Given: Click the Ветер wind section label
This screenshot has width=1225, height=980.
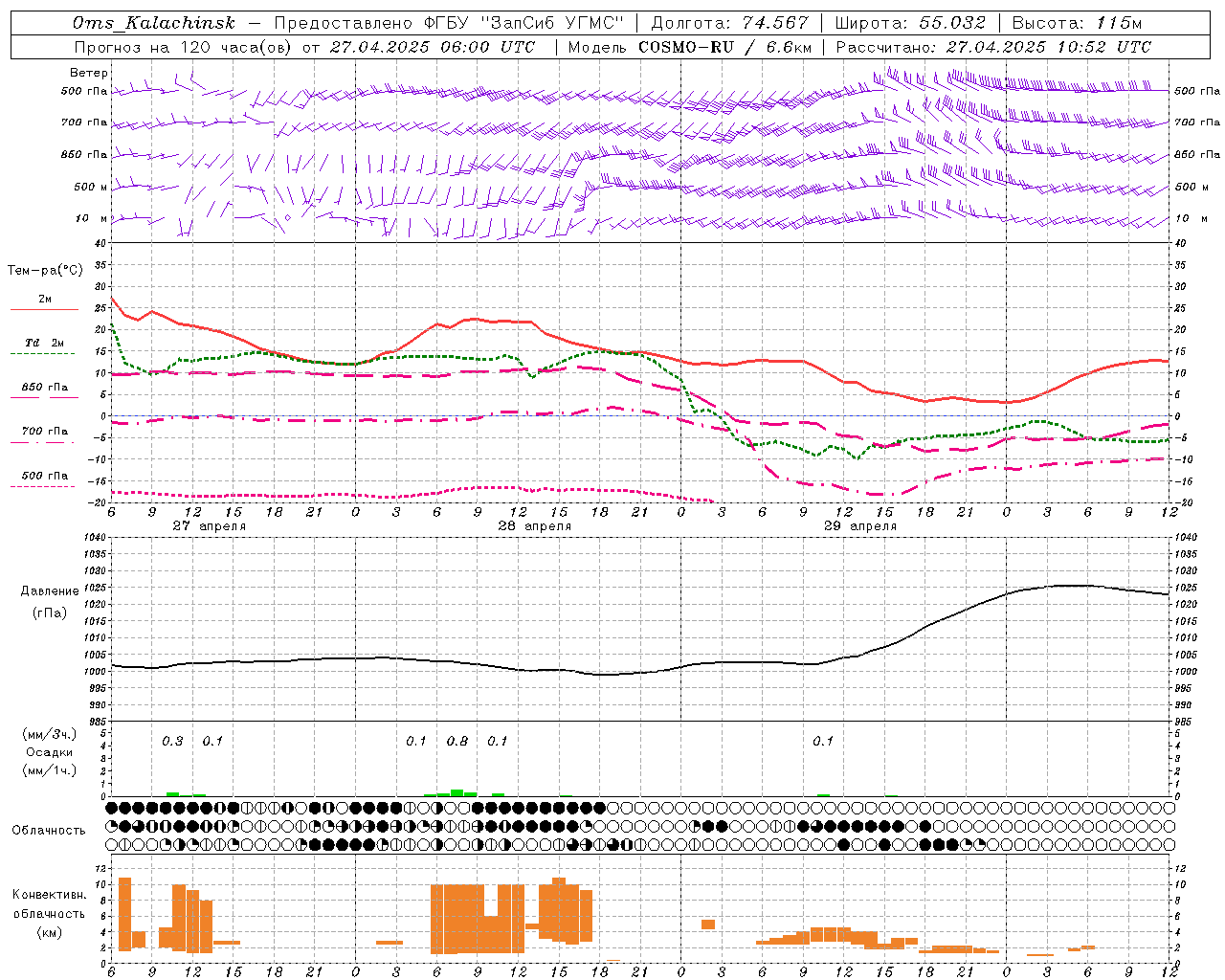Looking at the screenshot, I should [x=88, y=73].
